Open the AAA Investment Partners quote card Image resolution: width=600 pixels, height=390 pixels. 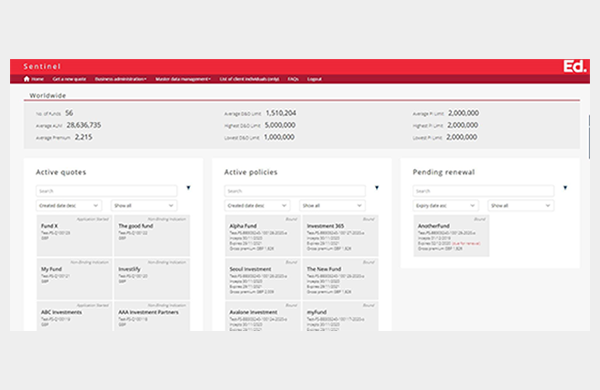coord(152,316)
